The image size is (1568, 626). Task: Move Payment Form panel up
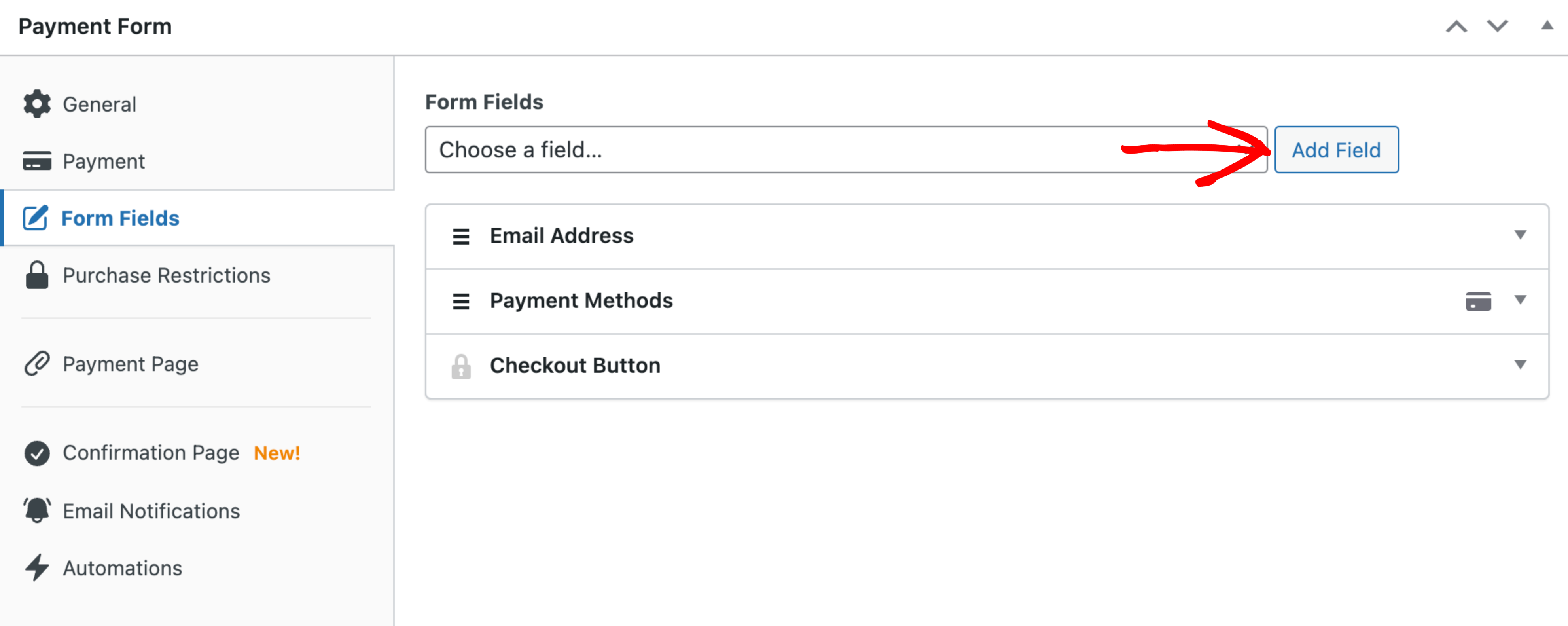click(x=1456, y=27)
